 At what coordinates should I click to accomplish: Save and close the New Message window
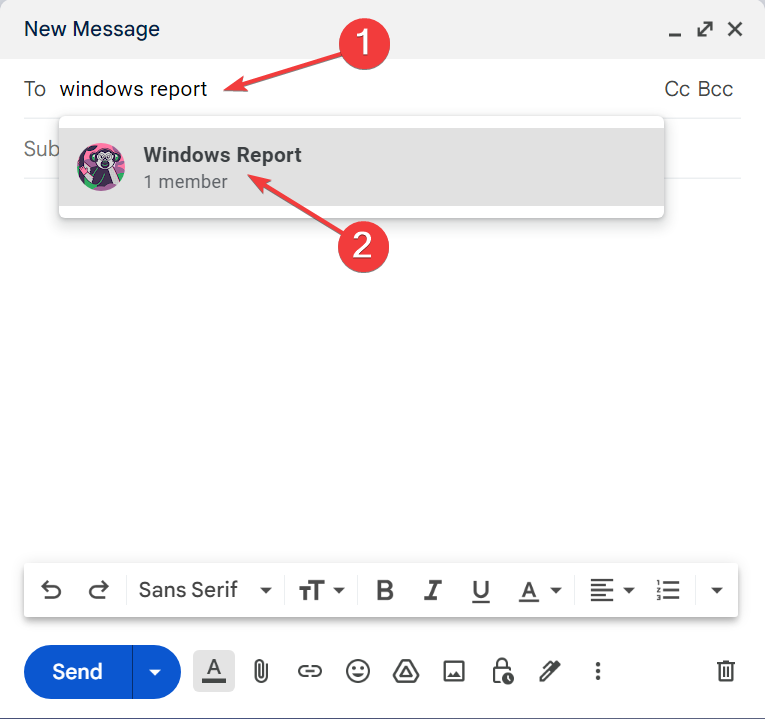point(735,29)
